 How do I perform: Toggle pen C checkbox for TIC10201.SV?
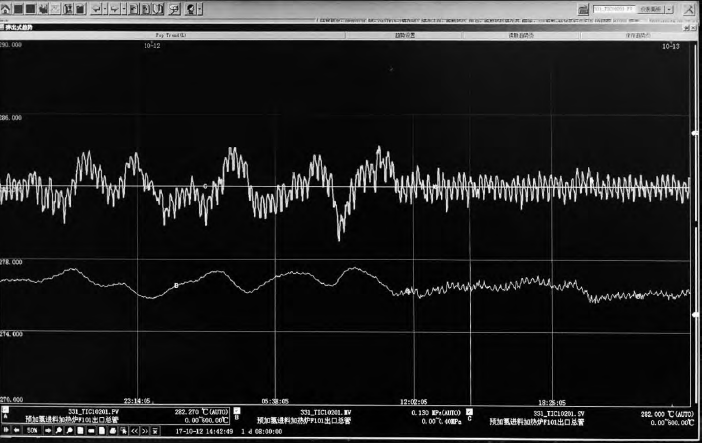(x=469, y=410)
